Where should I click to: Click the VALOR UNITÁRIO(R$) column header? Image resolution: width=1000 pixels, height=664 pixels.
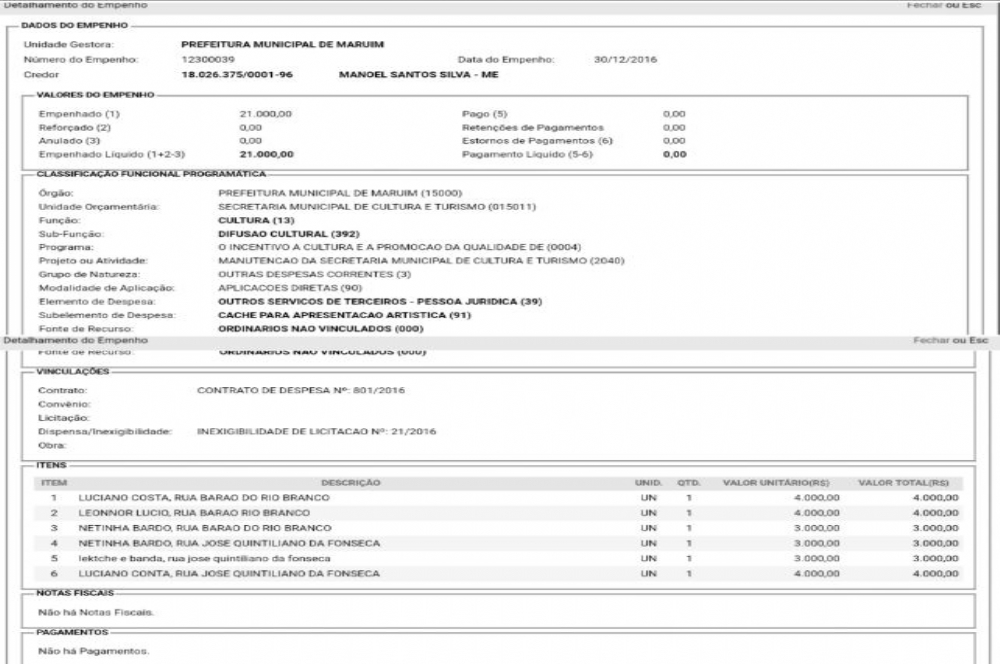(x=776, y=482)
